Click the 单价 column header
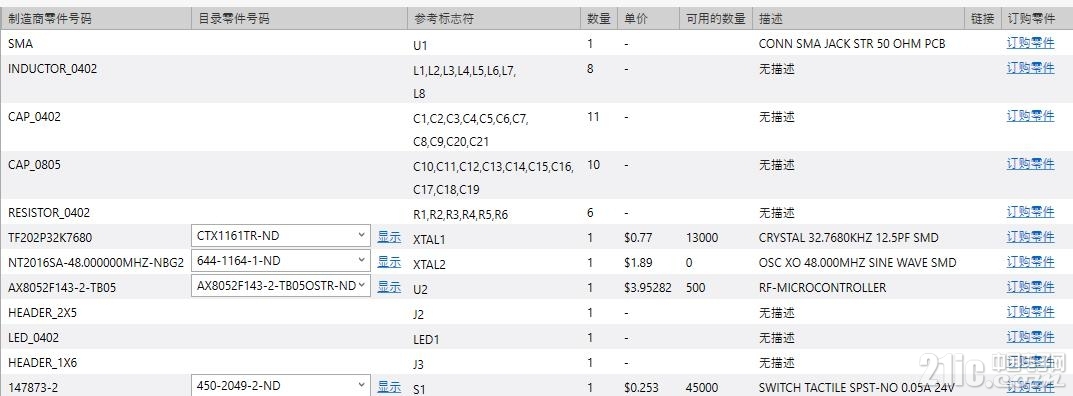This screenshot has height=396, width=1073. 636,18
